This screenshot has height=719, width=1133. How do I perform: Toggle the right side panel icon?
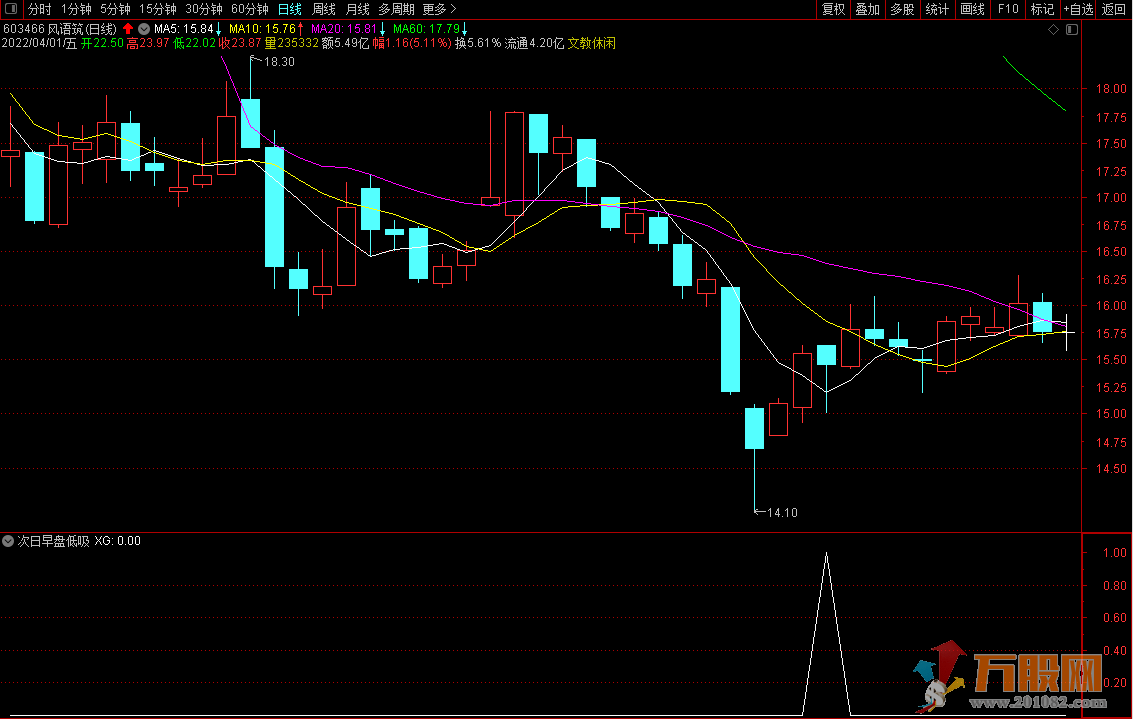click(1072, 30)
